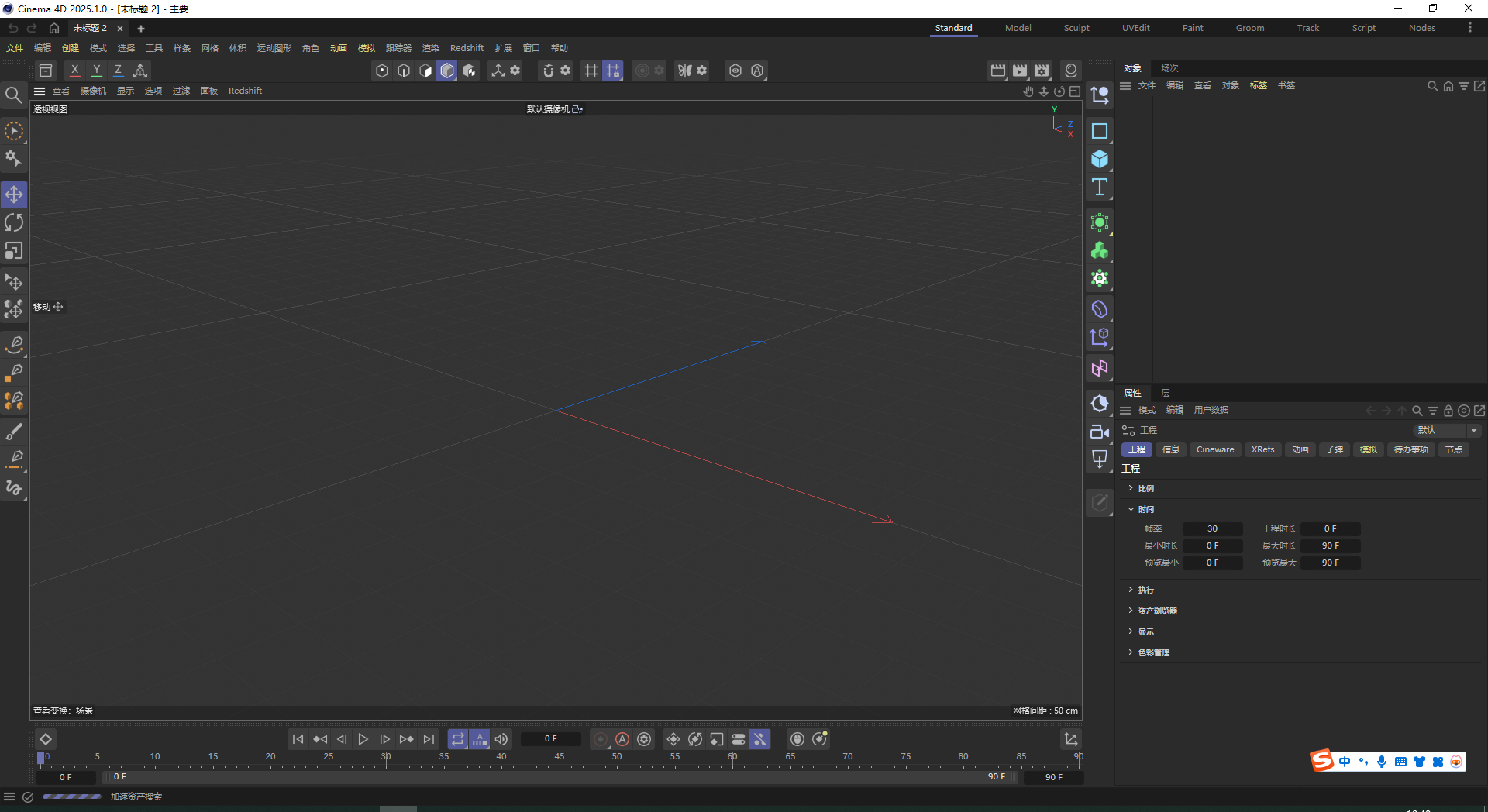Toggle the Y axis lock
1488x812 pixels.
96,70
